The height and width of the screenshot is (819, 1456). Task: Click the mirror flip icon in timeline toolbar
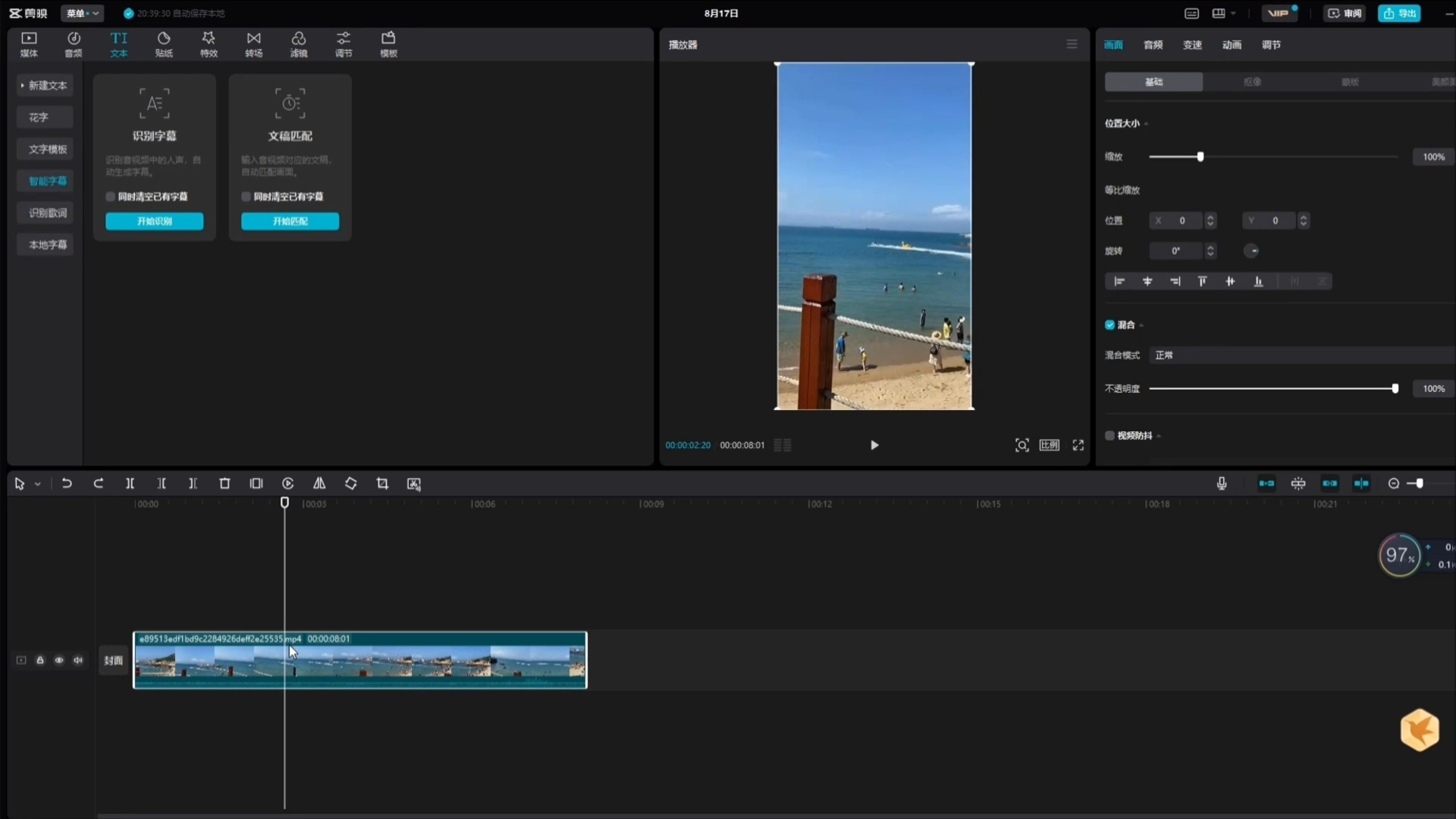tap(319, 483)
